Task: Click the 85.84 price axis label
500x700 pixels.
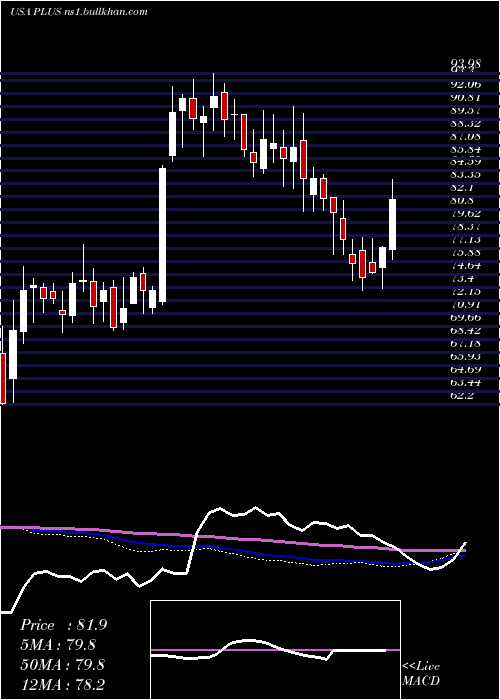Action: (465, 150)
